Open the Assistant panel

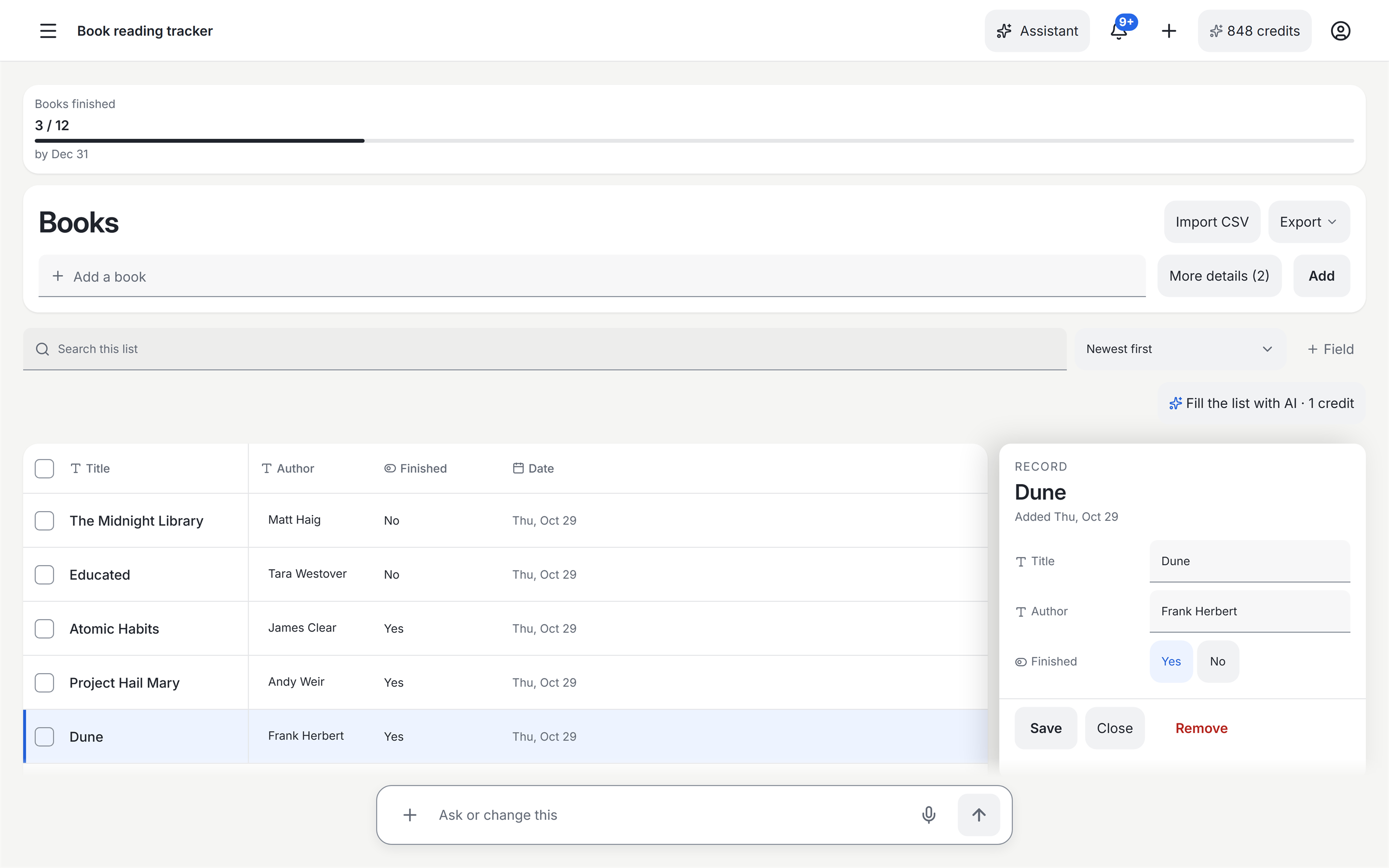tap(1037, 31)
